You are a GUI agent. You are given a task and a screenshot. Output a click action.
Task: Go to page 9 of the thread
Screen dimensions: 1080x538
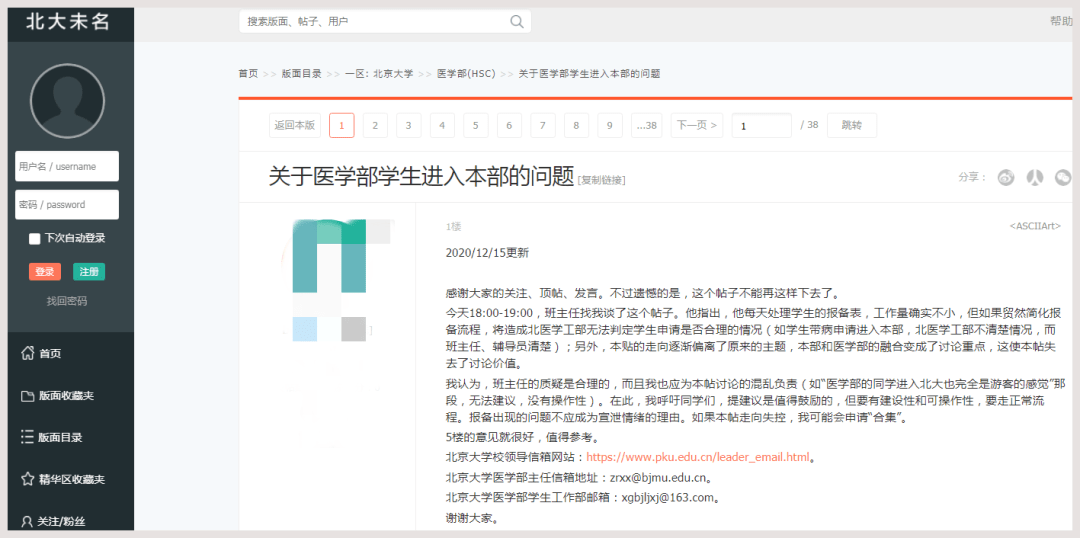click(610, 125)
